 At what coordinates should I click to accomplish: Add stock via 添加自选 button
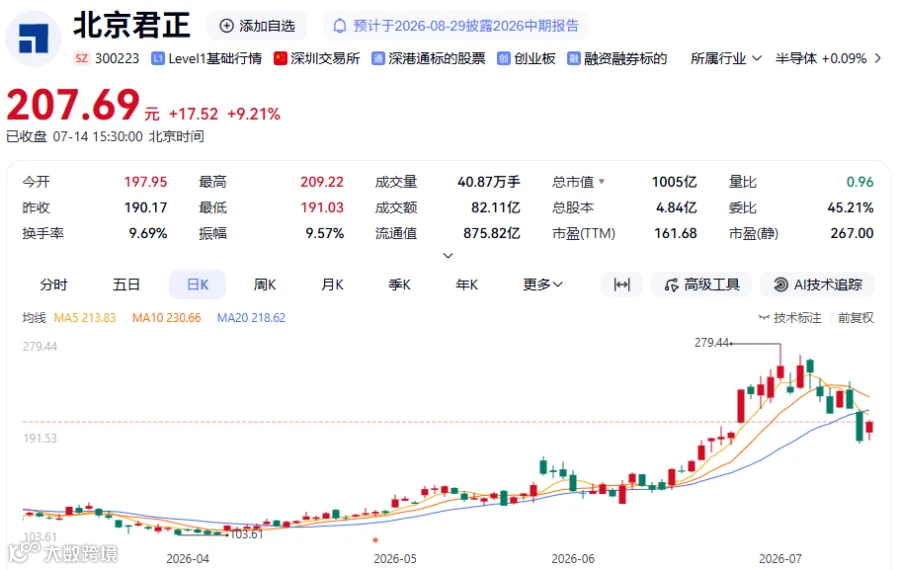(x=257, y=26)
